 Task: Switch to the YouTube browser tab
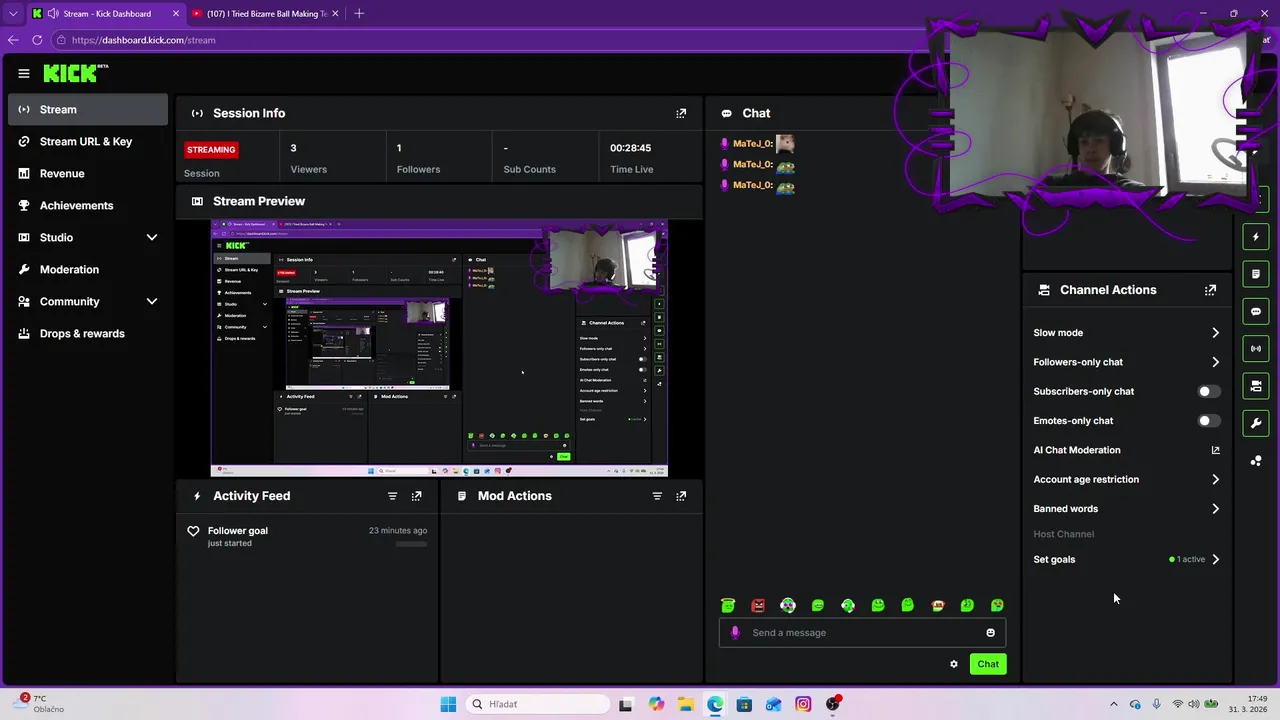click(266, 14)
